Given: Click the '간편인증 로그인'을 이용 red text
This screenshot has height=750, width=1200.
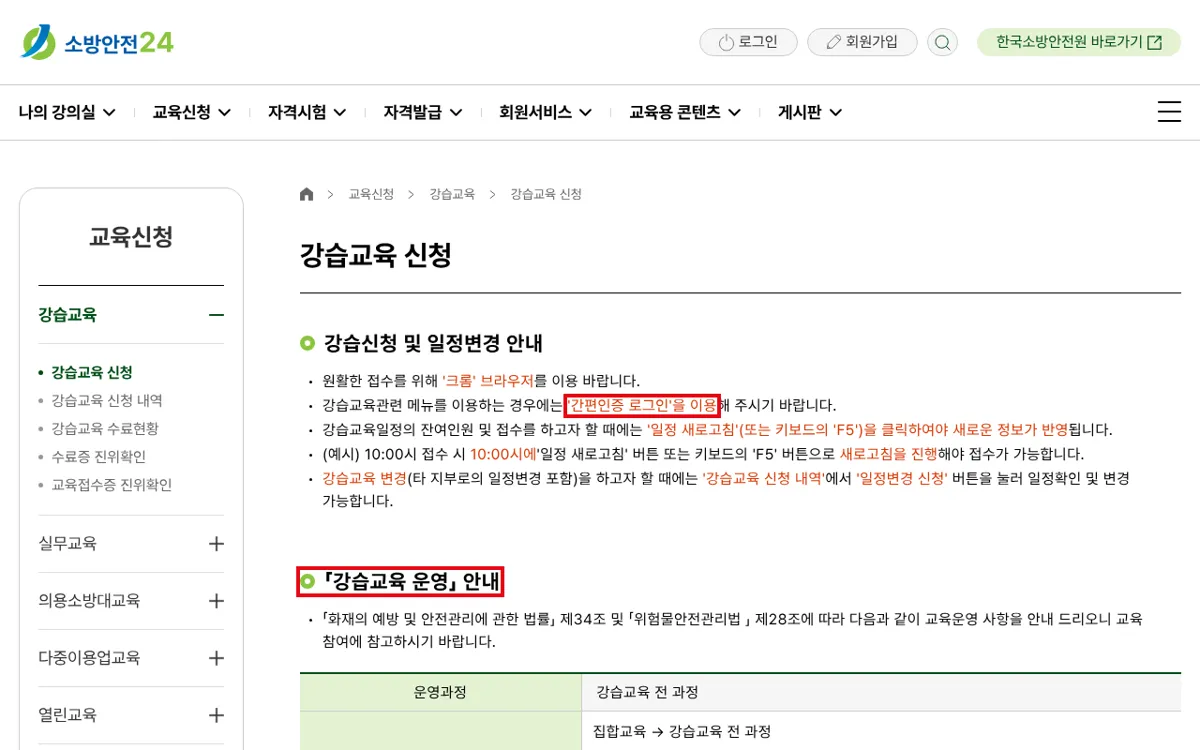Looking at the screenshot, I should pyautogui.click(x=642, y=405).
